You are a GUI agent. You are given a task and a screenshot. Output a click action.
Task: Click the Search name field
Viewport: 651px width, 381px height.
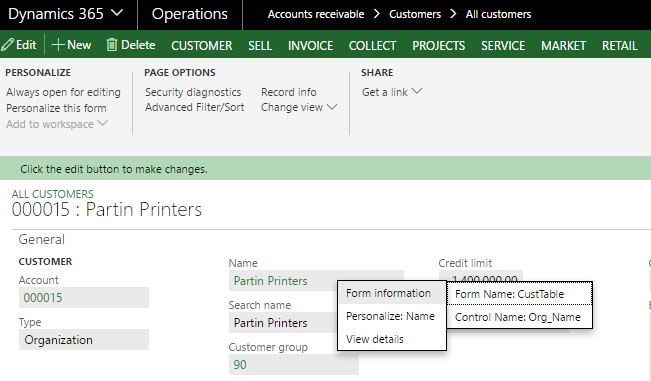click(x=283, y=322)
